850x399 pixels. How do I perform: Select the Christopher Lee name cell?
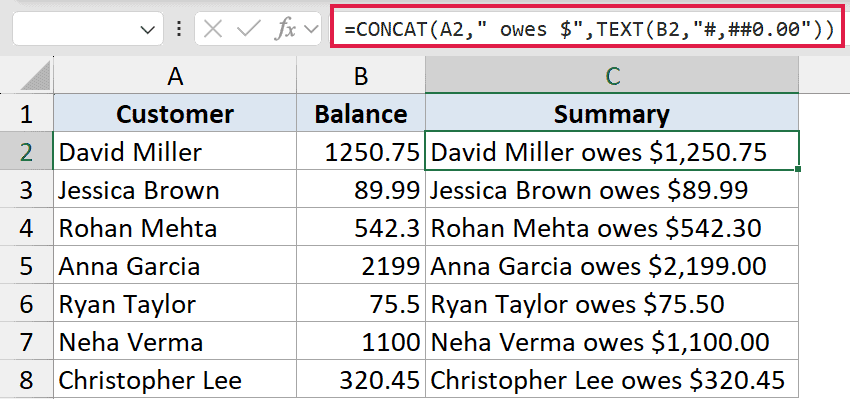coord(175,379)
